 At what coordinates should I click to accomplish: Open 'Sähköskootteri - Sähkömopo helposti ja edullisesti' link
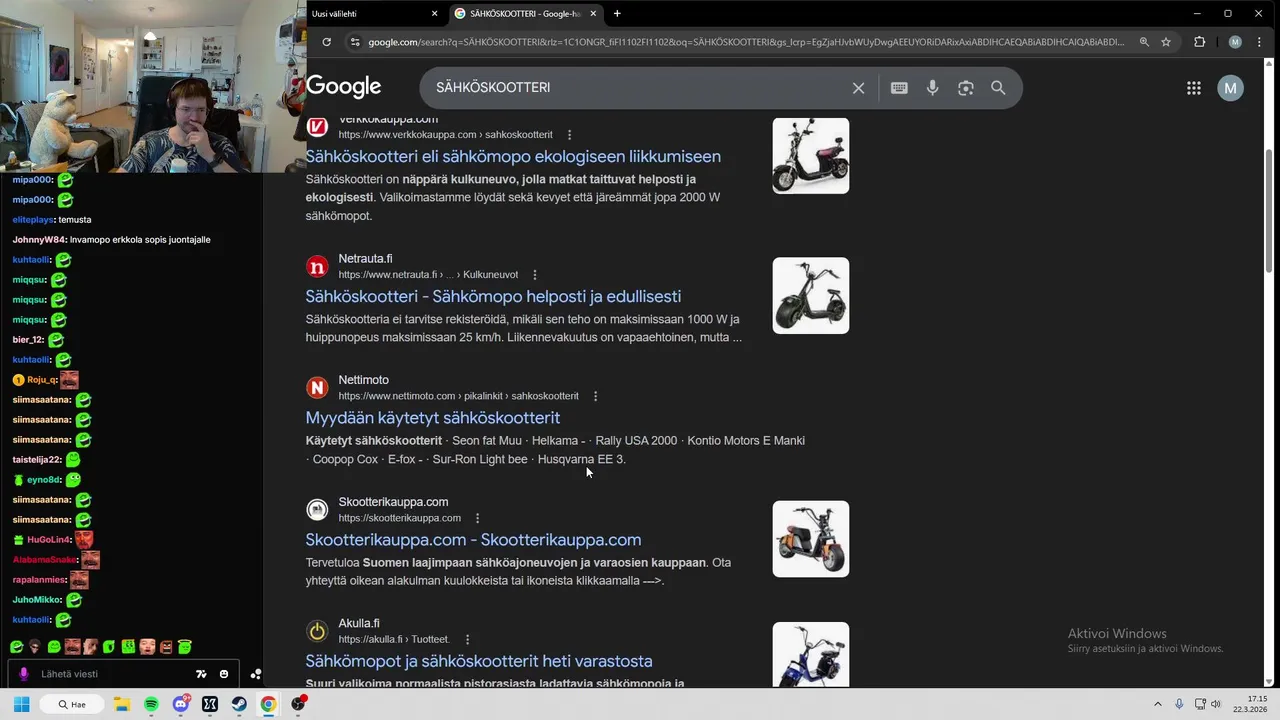pos(493,297)
